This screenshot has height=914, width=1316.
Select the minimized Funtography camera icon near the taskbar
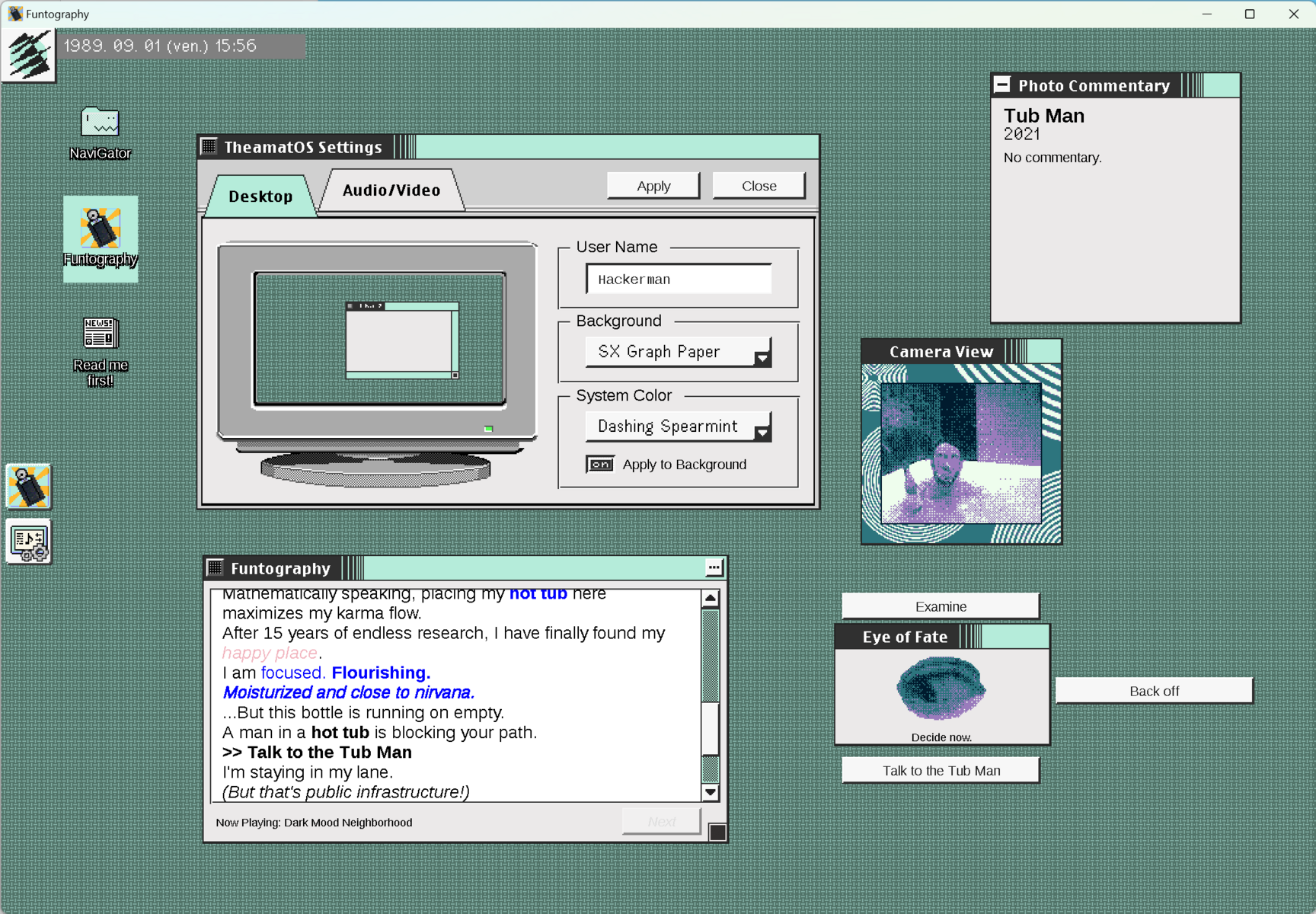point(29,485)
